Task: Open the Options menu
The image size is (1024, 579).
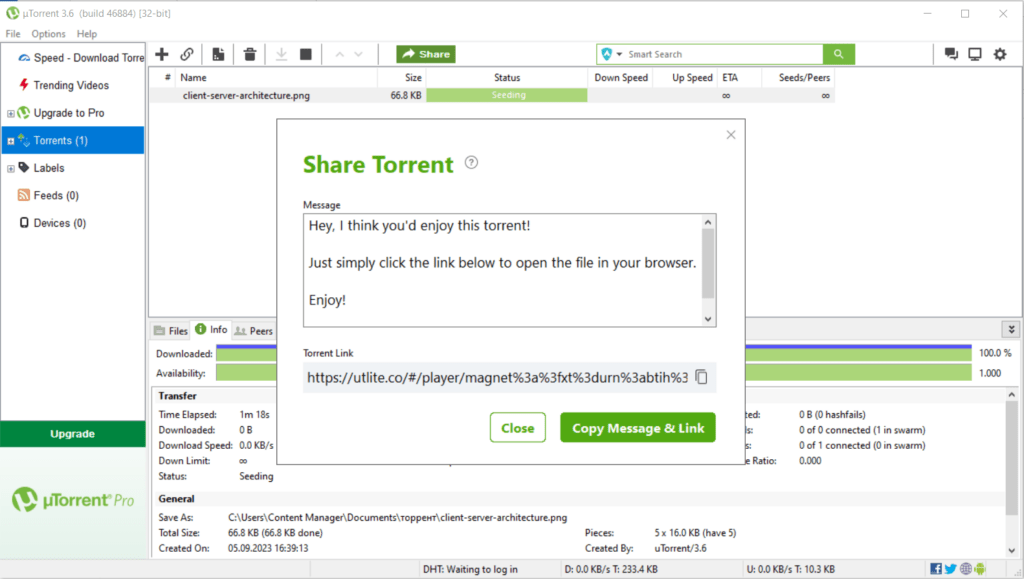Action: 48,34
